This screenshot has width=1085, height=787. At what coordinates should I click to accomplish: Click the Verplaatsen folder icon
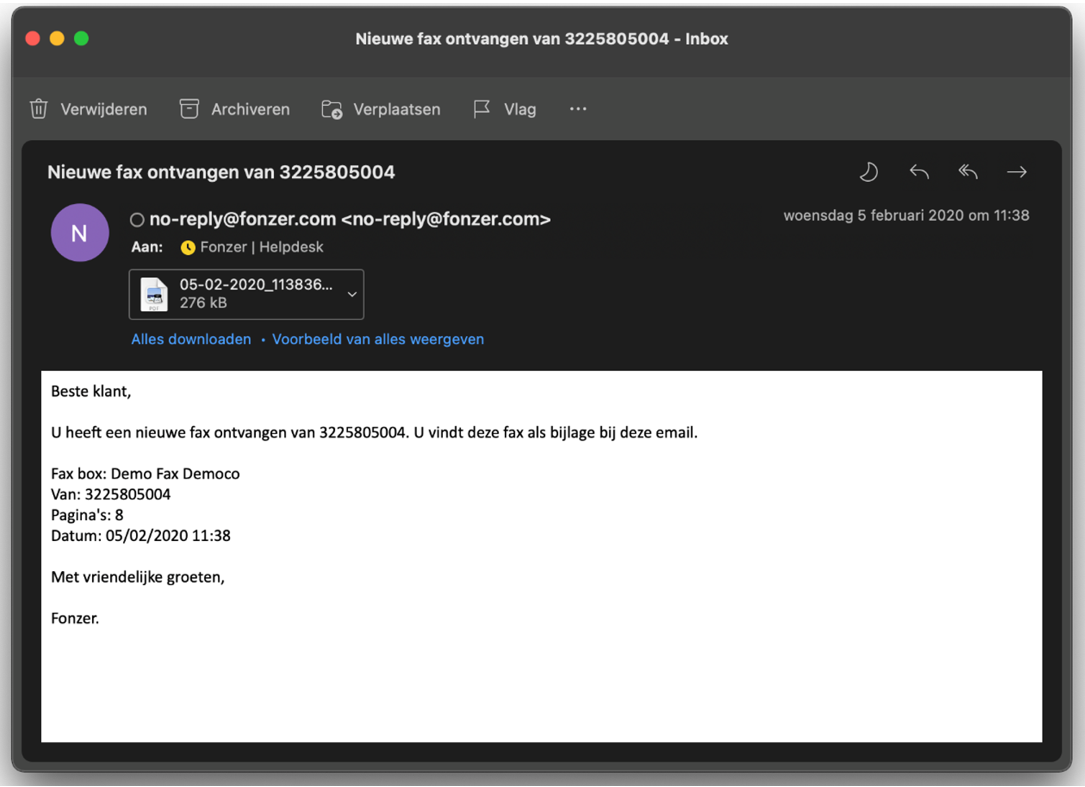(332, 109)
